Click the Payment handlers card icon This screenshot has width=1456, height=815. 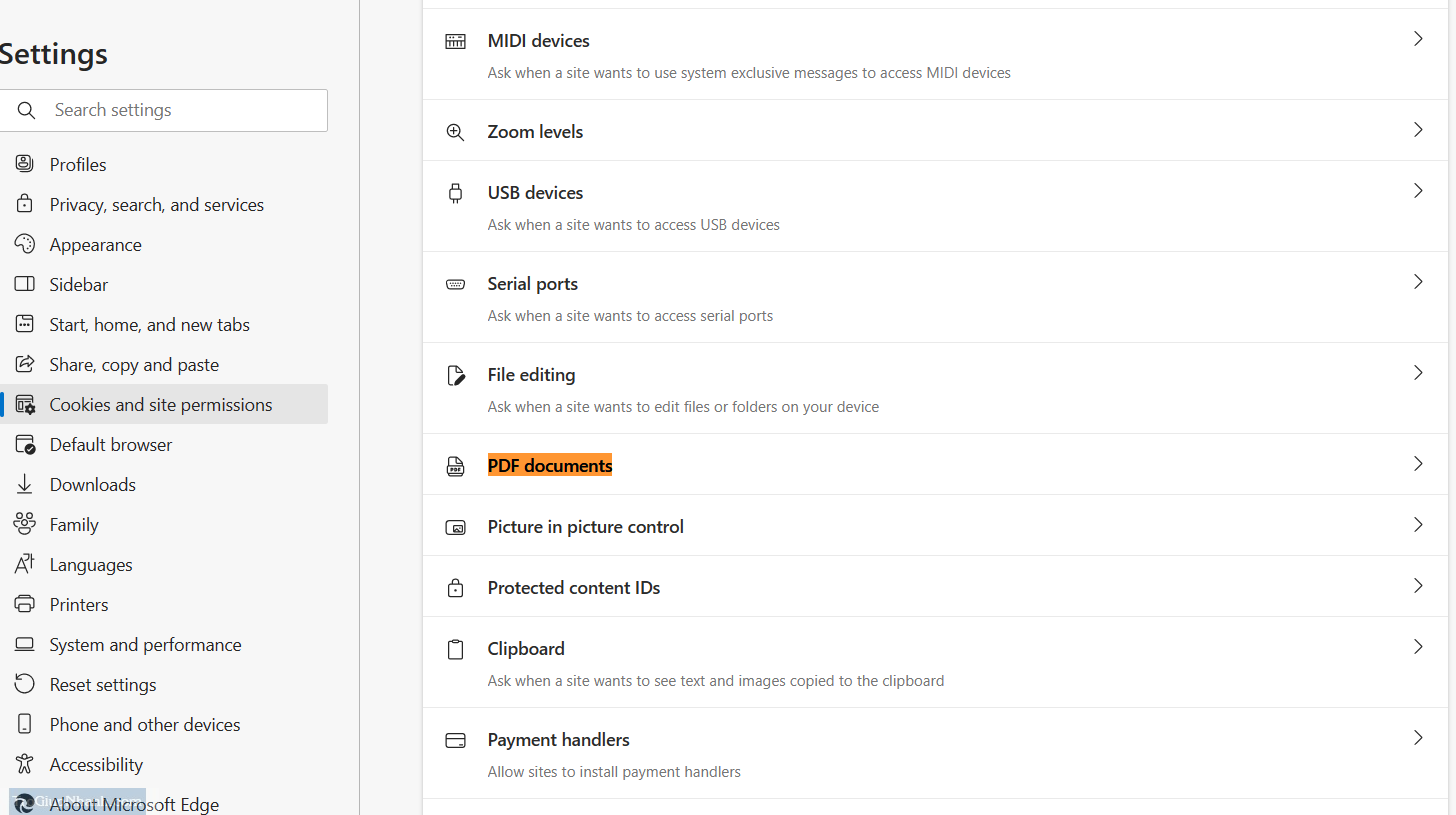click(x=455, y=740)
